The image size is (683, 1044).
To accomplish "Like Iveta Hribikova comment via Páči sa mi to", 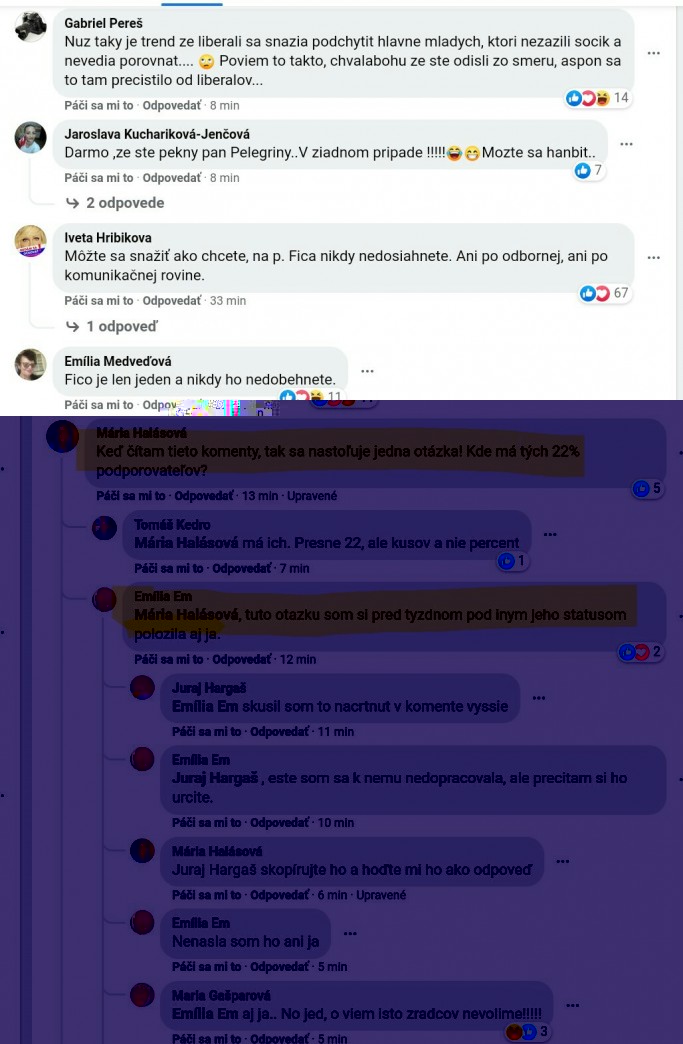I will (x=99, y=300).
